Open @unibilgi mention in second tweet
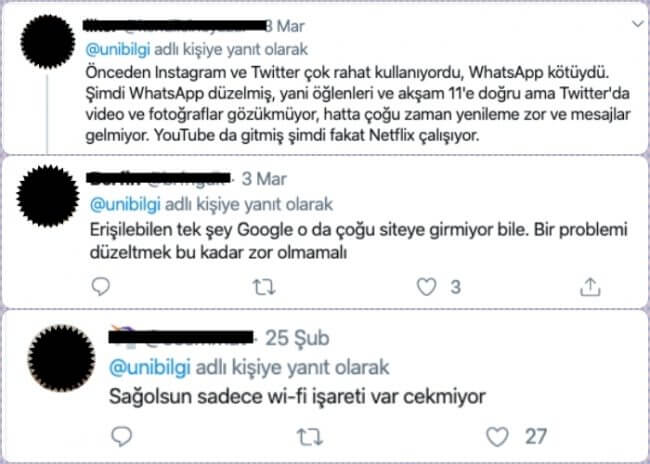The height and width of the screenshot is (464, 650). pyautogui.click(x=125, y=204)
